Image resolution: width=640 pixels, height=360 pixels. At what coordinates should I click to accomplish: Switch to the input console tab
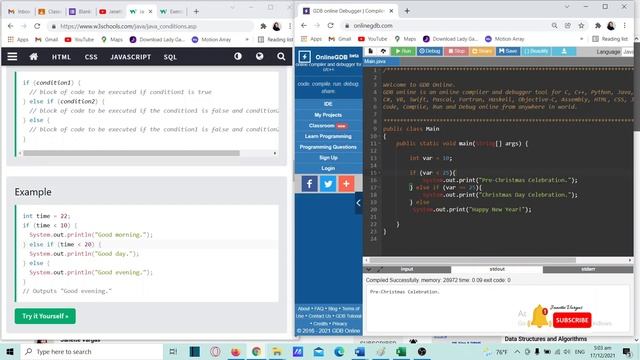407,269
